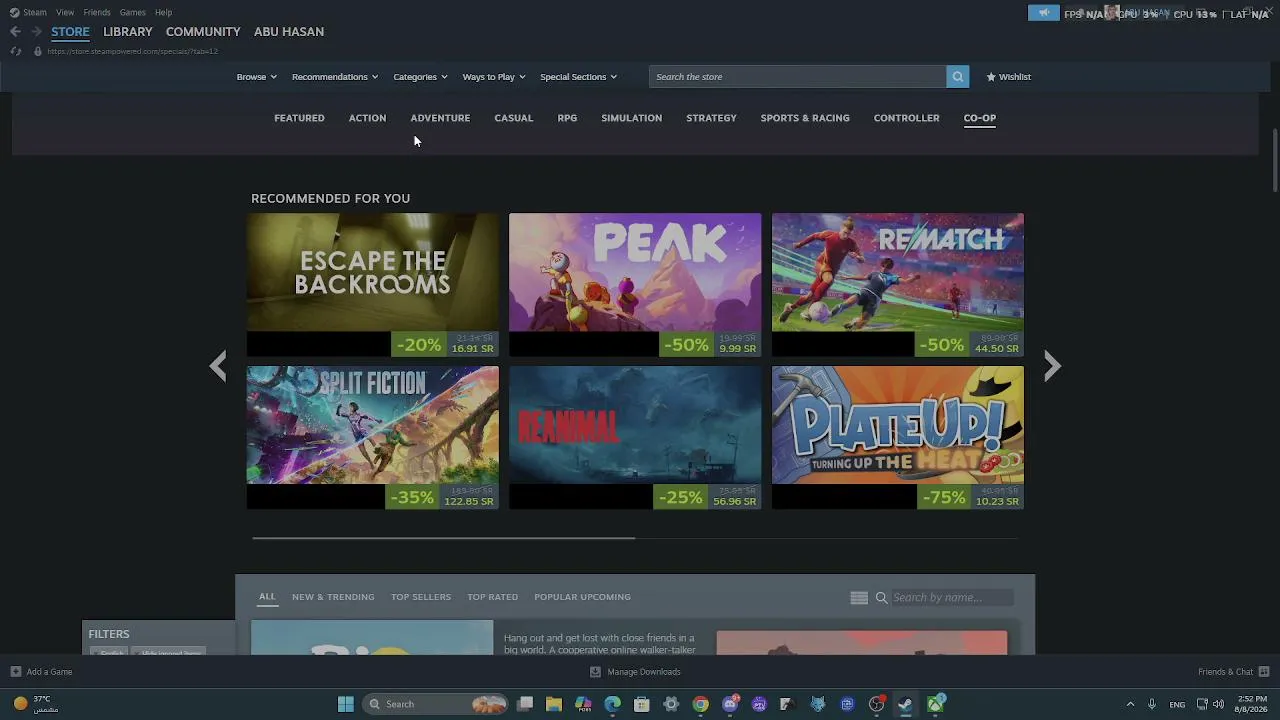Open the Games menu
This screenshot has height=720, width=1280.
coord(132,12)
